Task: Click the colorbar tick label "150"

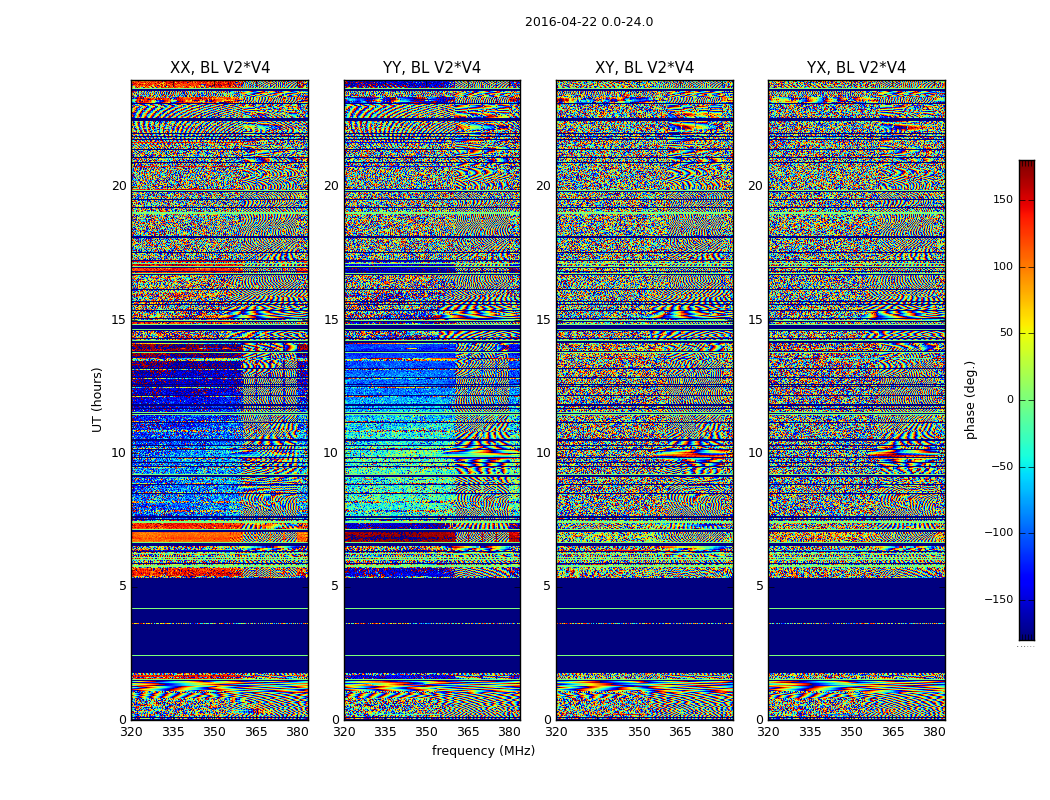Action: [1003, 199]
